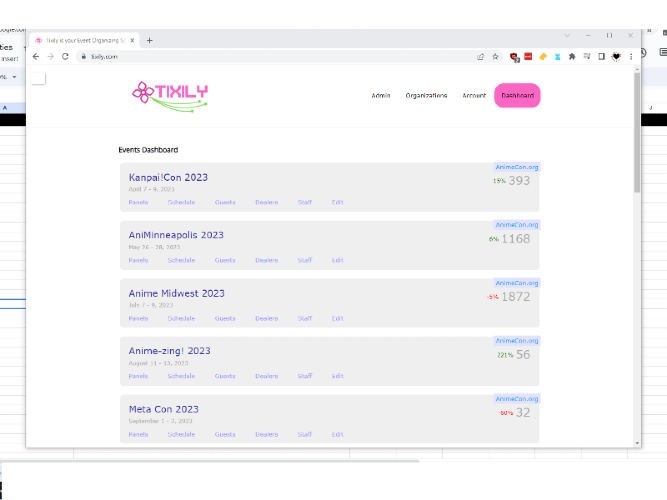The width and height of the screenshot is (667, 500).
Task: Click the 1168 count for AniMinneapolis
Action: (x=516, y=239)
